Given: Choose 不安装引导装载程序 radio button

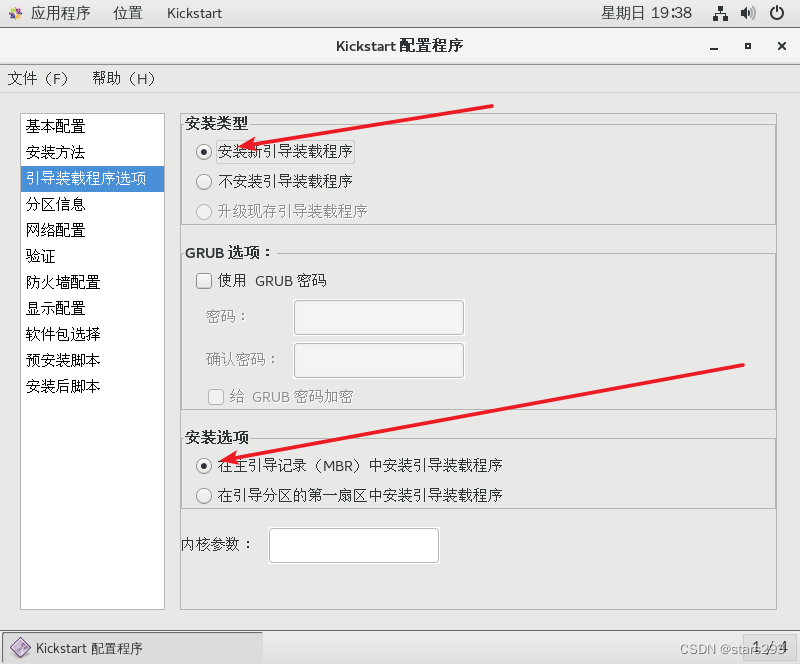Looking at the screenshot, I should 204,182.
